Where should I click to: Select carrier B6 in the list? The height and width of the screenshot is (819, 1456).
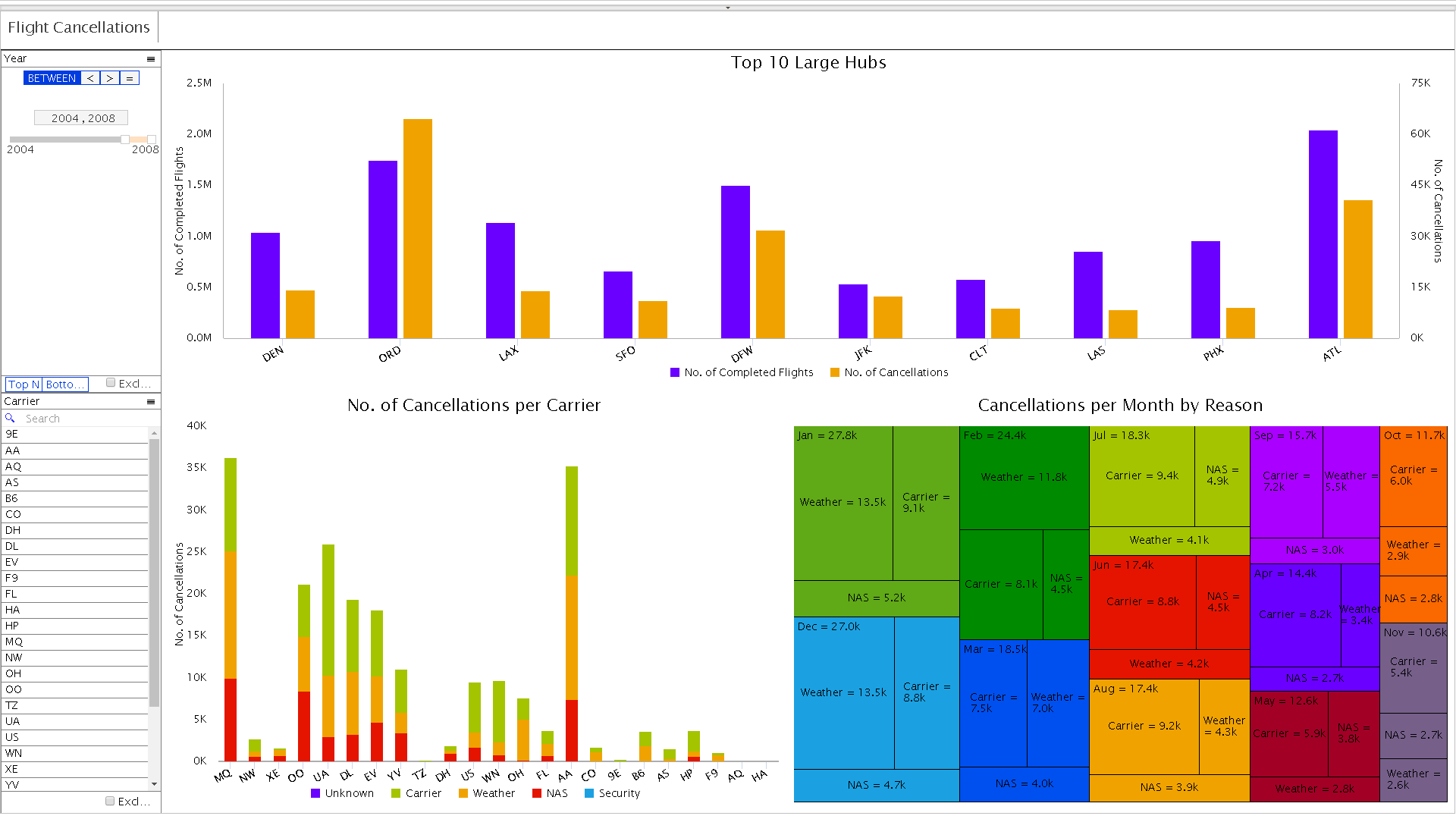tap(74, 498)
